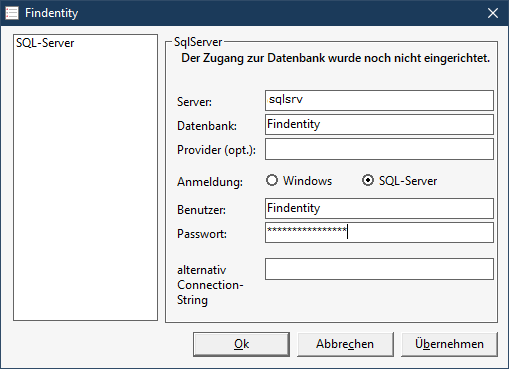Image resolution: width=509 pixels, height=369 pixels.
Task: Apply settings with Übernehmen button
Action: point(449,344)
